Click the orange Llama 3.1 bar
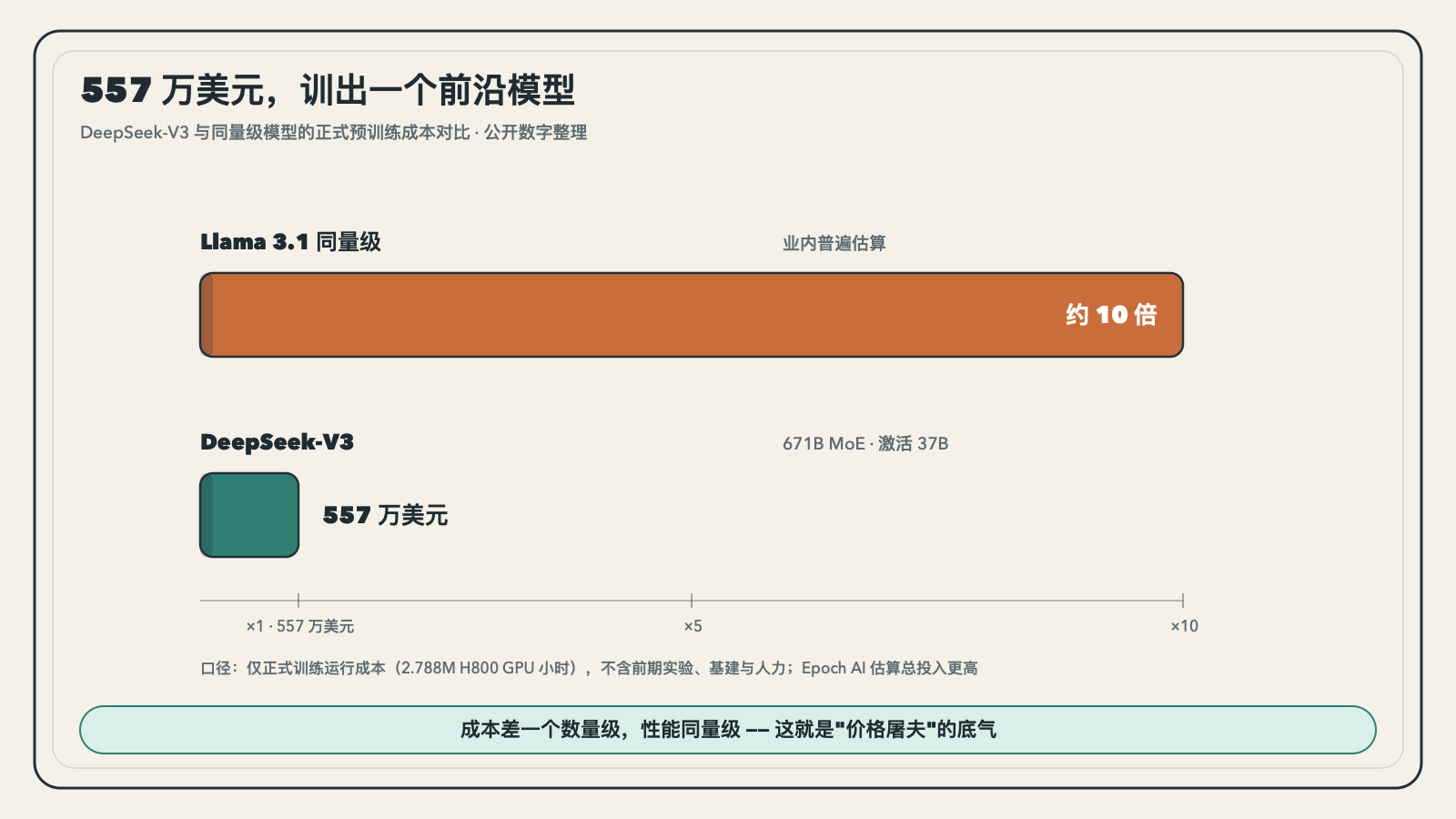This screenshot has height=819, width=1456. [692, 315]
